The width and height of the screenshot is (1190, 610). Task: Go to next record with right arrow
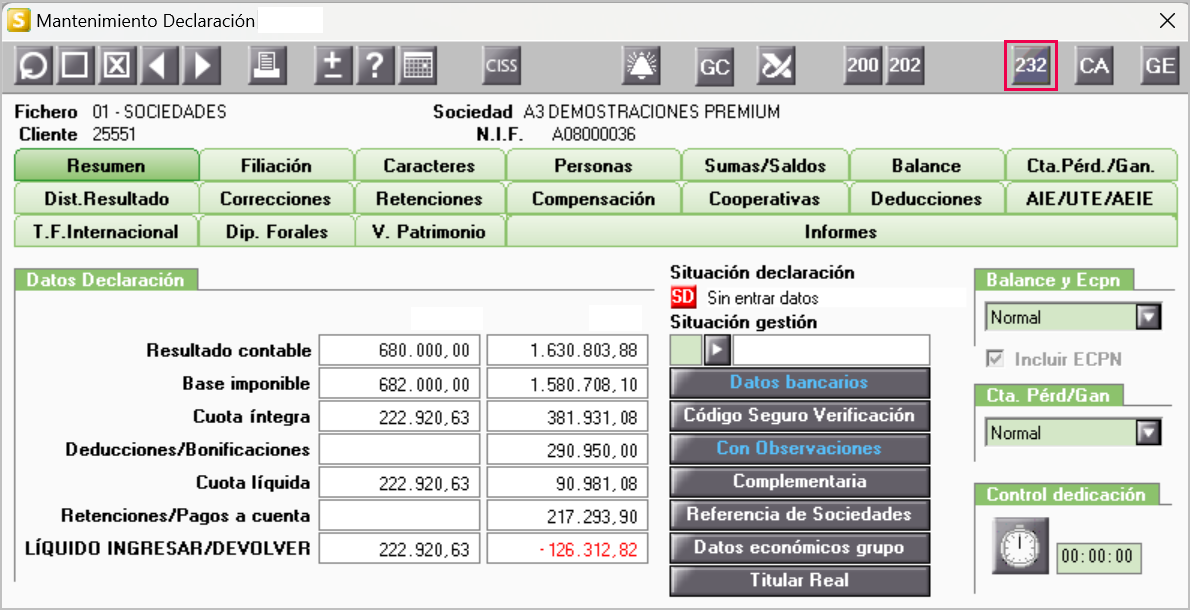[202, 66]
